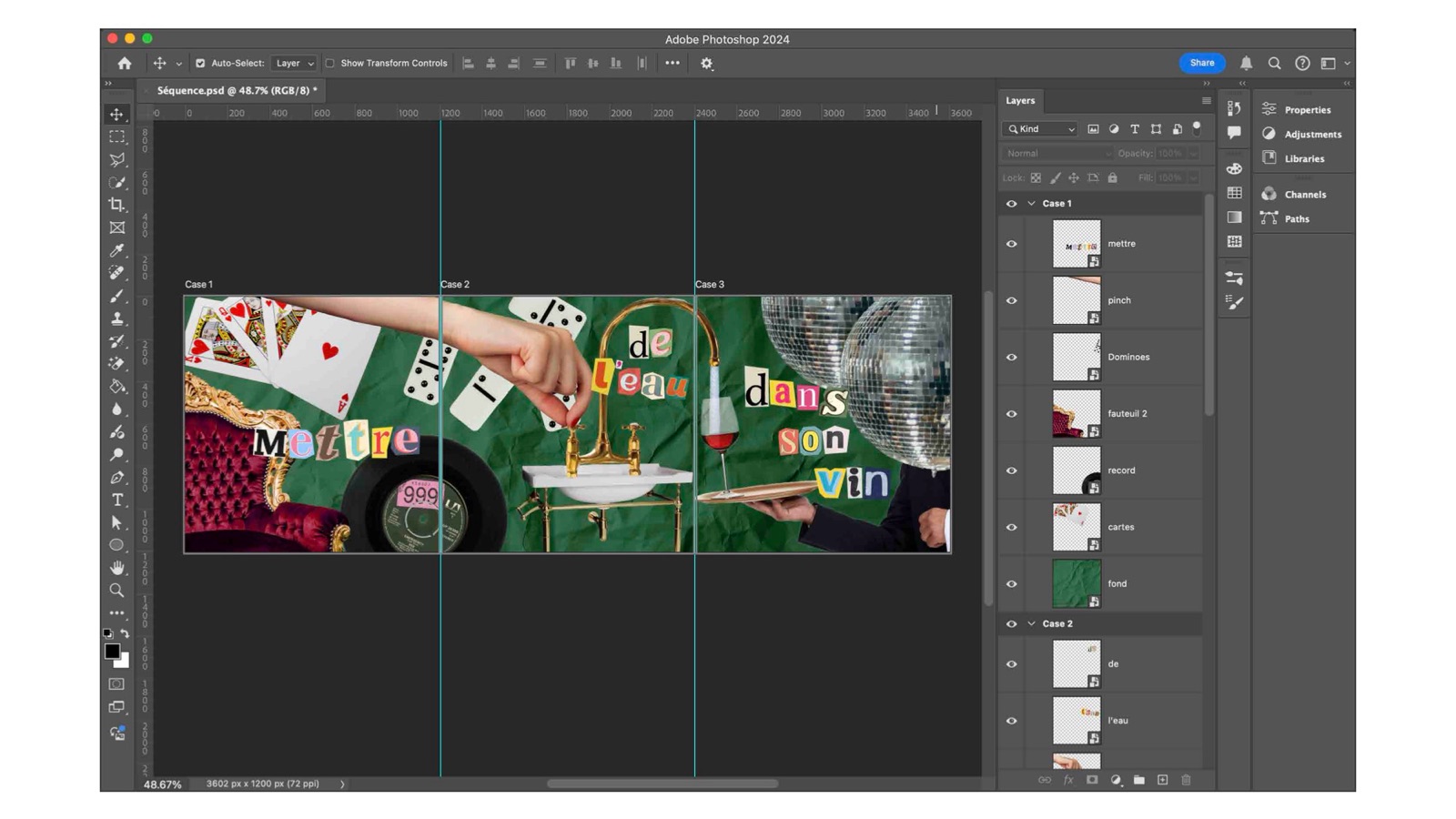The width and height of the screenshot is (1456, 819).
Task: Collapse the Case 2 group
Action: (1031, 624)
